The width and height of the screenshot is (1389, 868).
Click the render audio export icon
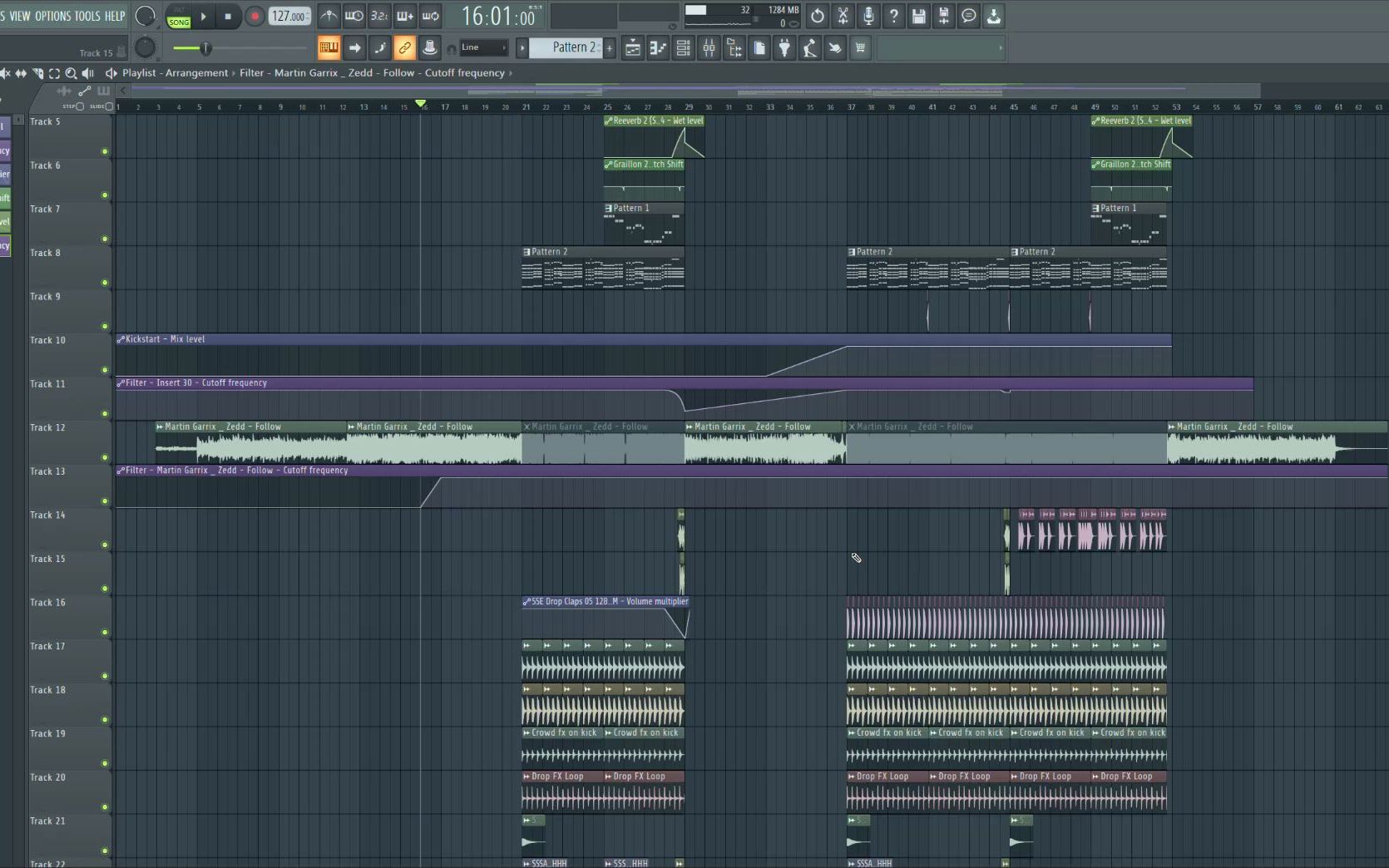pyautogui.click(x=943, y=16)
